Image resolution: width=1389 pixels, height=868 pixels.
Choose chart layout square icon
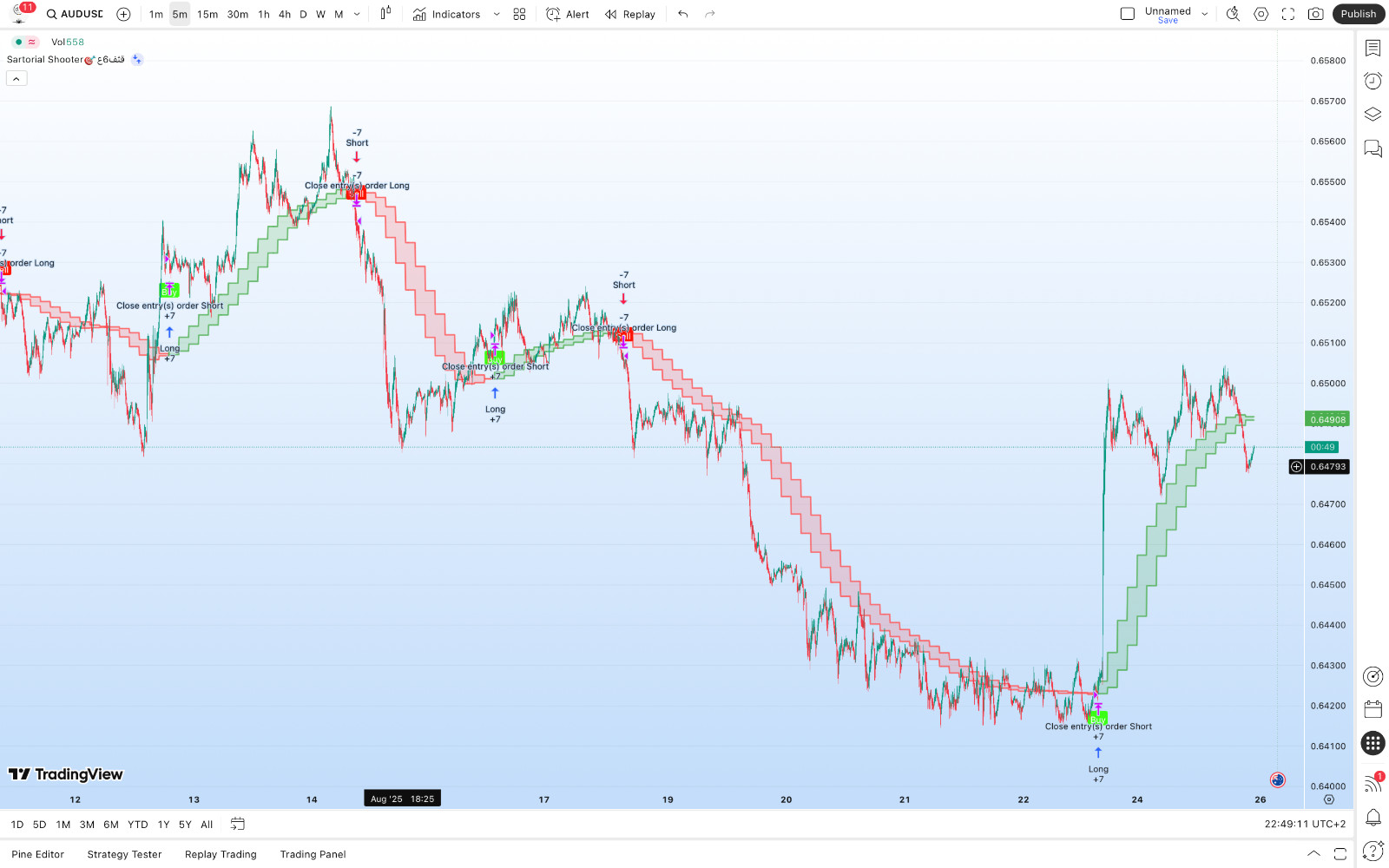tap(1128, 14)
